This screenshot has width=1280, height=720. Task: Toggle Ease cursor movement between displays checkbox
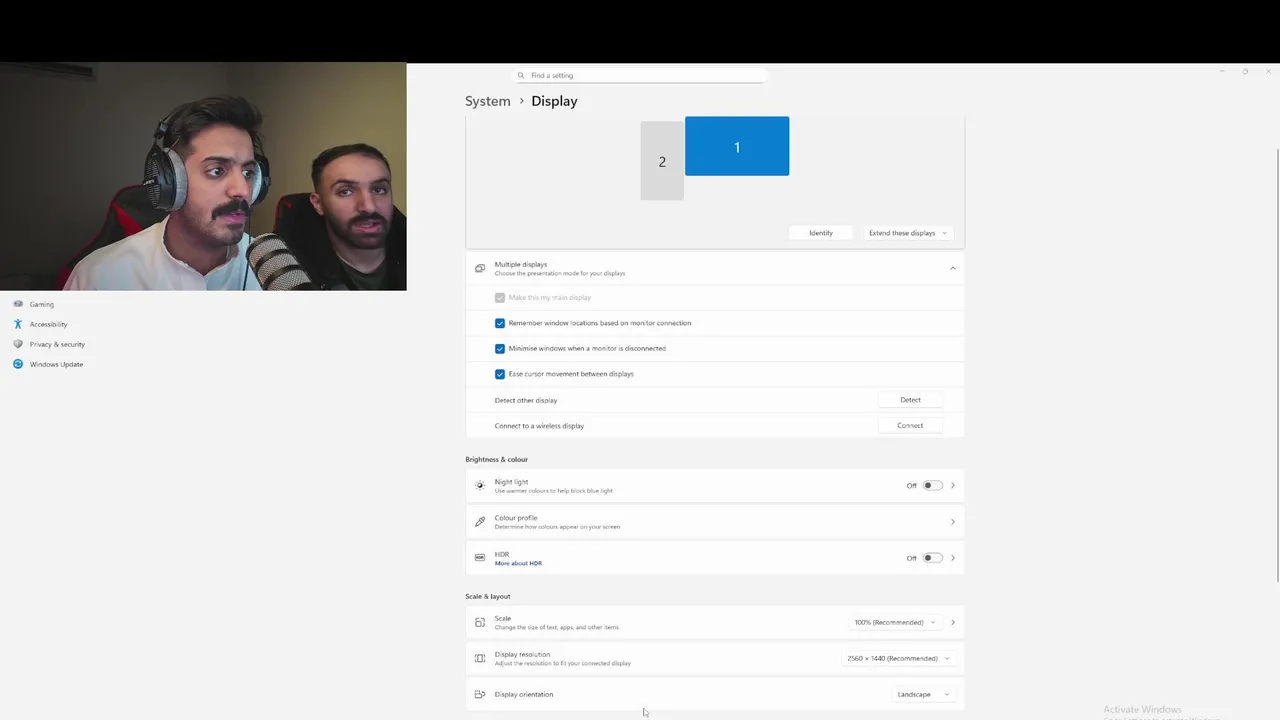[x=500, y=374]
